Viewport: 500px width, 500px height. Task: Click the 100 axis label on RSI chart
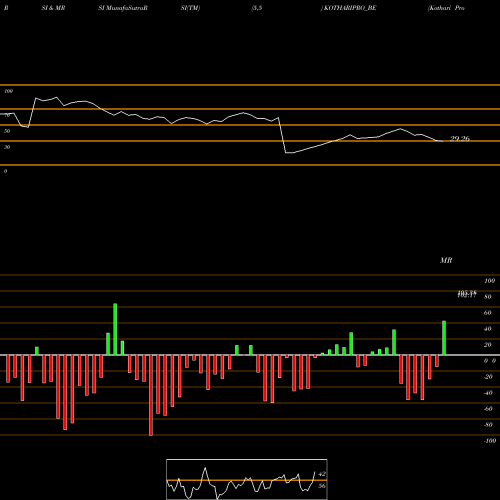click(9, 91)
